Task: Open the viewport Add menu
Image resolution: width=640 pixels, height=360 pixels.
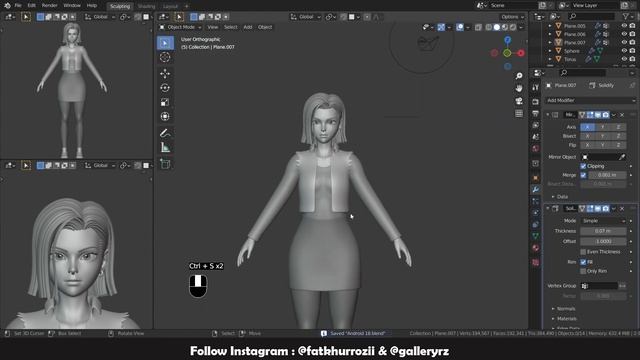Action: click(248, 27)
